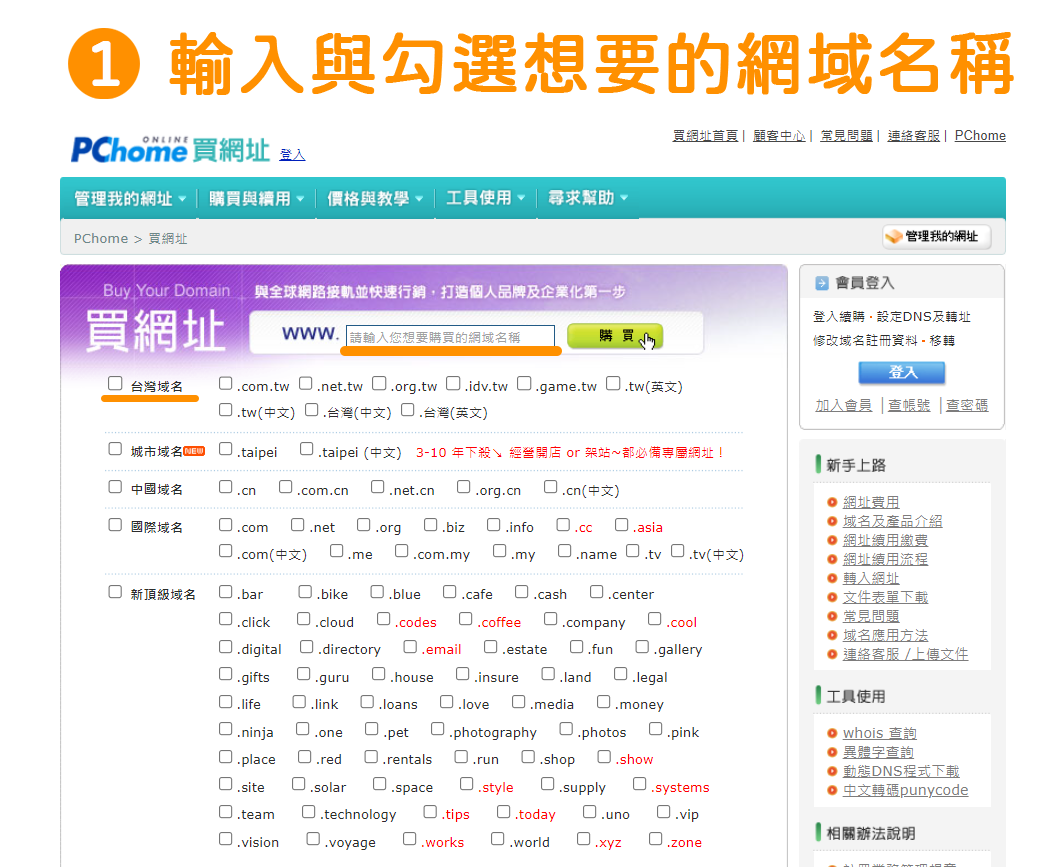Click the bullet icon beside whois 查詢
This screenshot has height=867, width=1061.
pyautogui.click(x=832, y=733)
